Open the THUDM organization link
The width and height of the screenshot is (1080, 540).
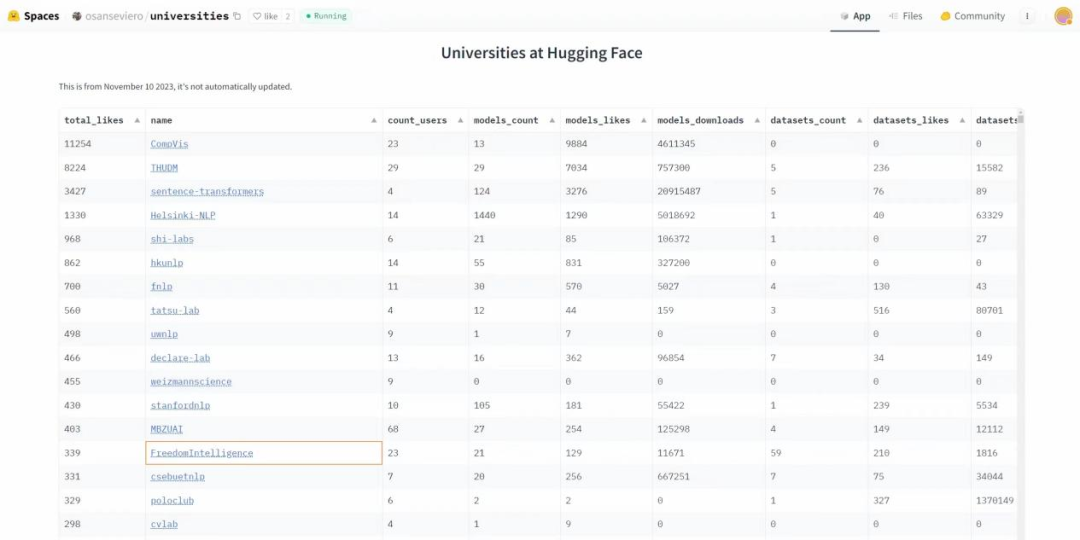pos(164,167)
